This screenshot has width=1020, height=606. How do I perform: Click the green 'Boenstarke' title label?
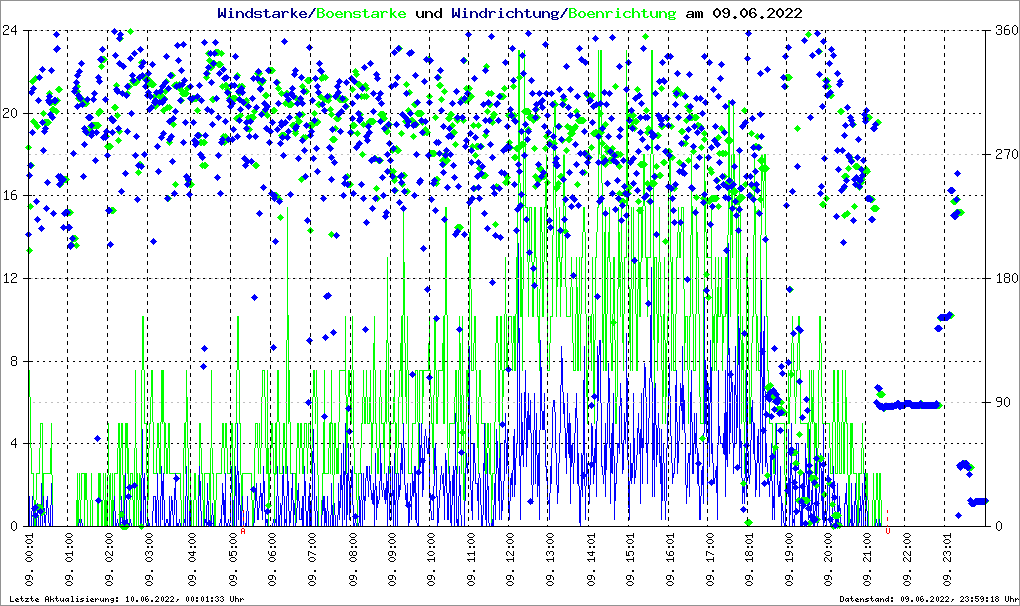361,13
